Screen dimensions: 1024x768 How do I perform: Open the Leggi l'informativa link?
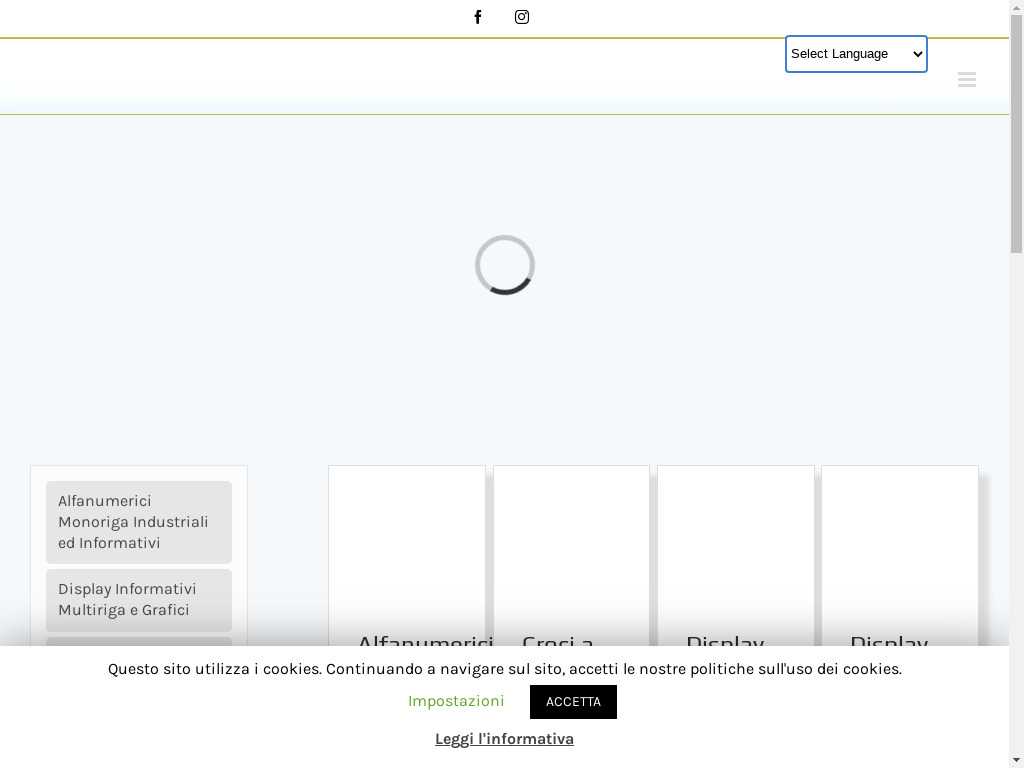pyautogui.click(x=504, y=739)
